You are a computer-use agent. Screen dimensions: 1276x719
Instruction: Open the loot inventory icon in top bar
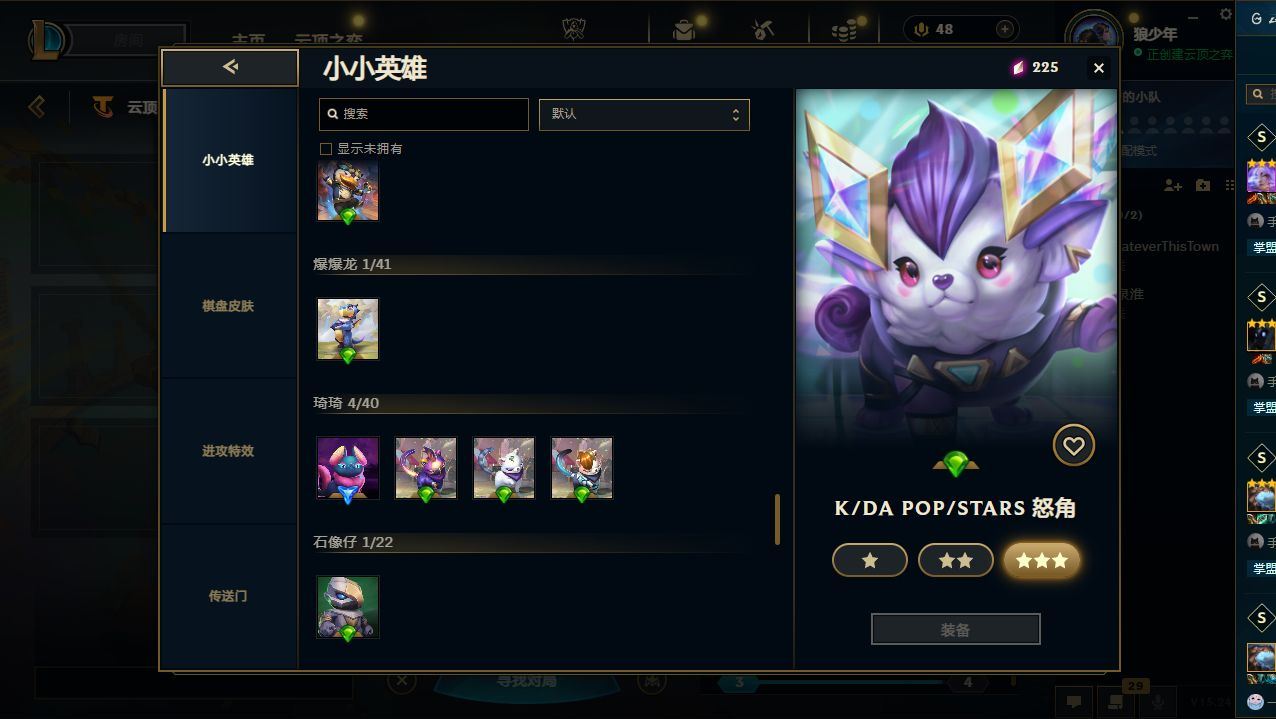(684, 30)
